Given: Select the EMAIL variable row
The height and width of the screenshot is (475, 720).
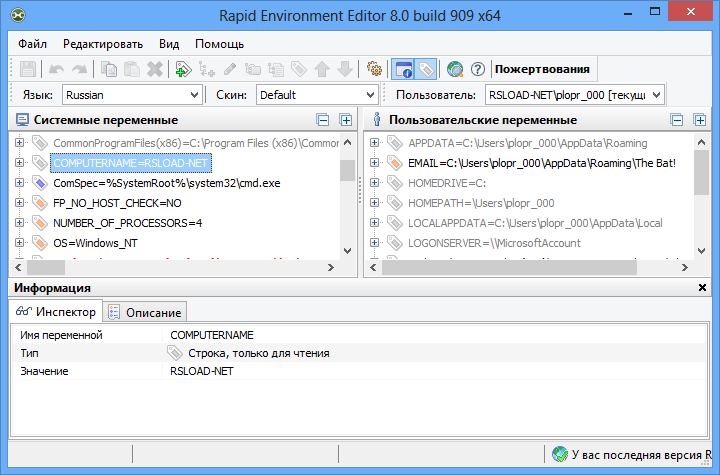Looking at the screenshot, I should [x=542, y=163].
